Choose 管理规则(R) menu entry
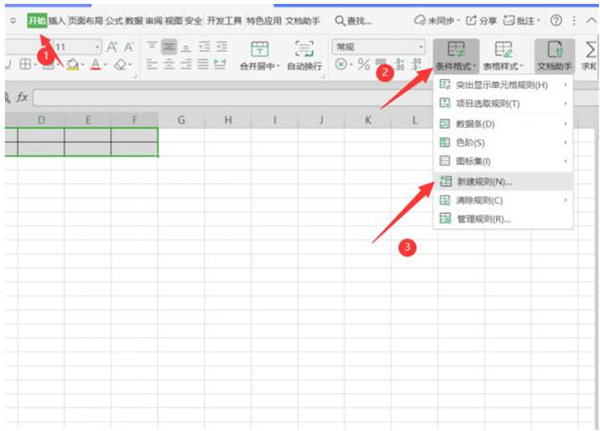The image size is (600, 431). (483, 218)
